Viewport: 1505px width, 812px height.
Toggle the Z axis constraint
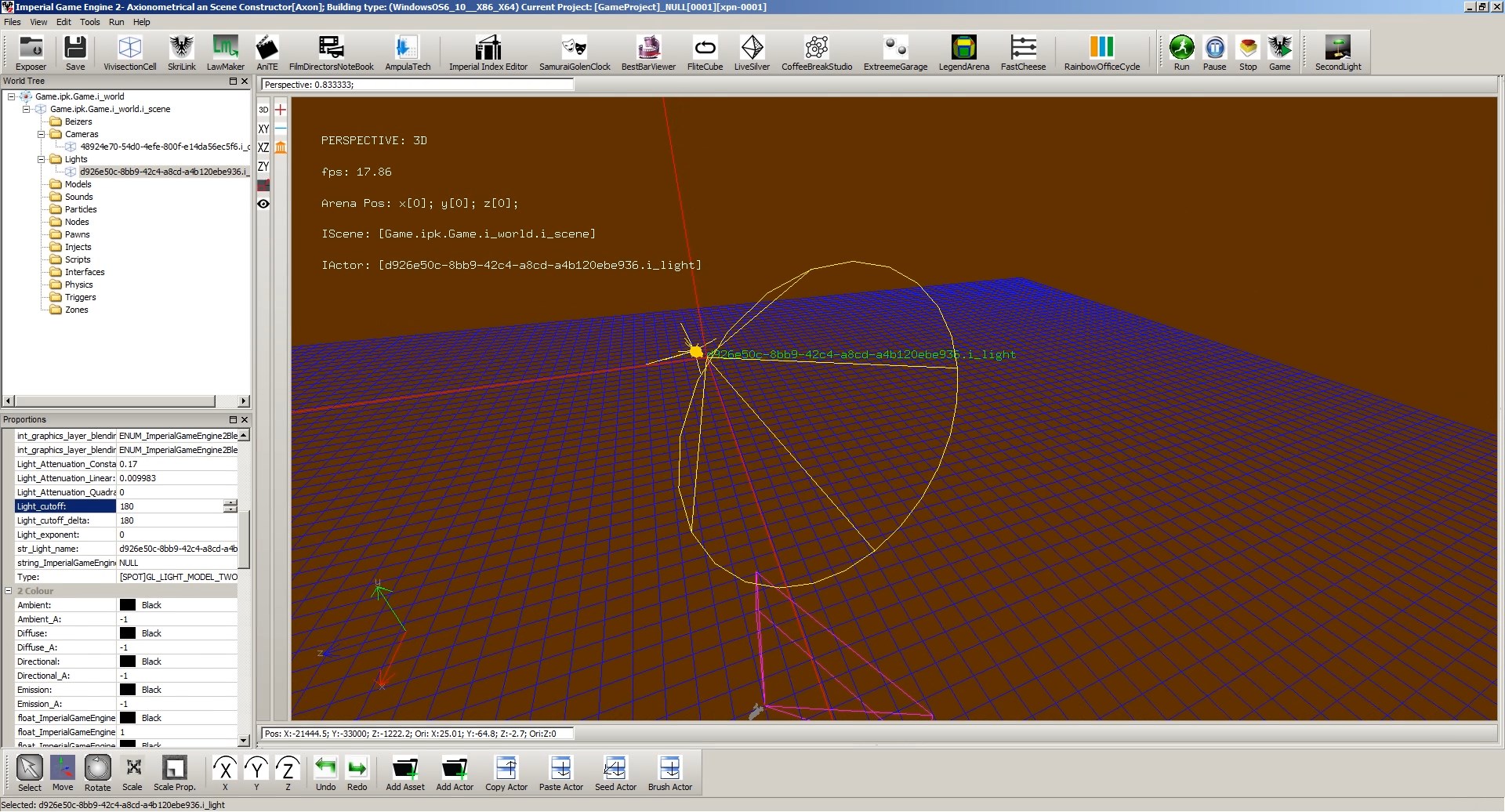click(288, 774)
